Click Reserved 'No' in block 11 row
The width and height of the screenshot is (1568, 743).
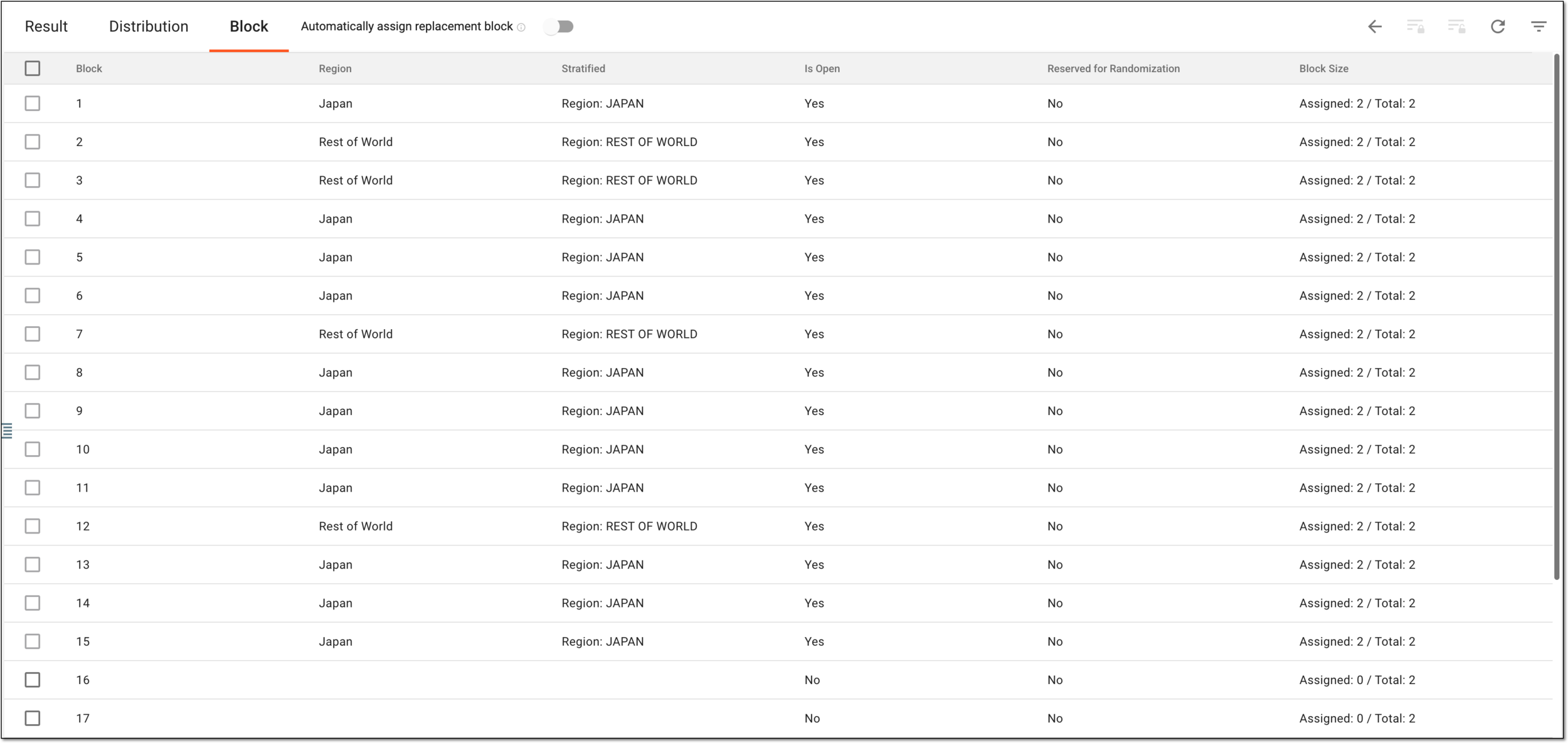pos(1054,488)
